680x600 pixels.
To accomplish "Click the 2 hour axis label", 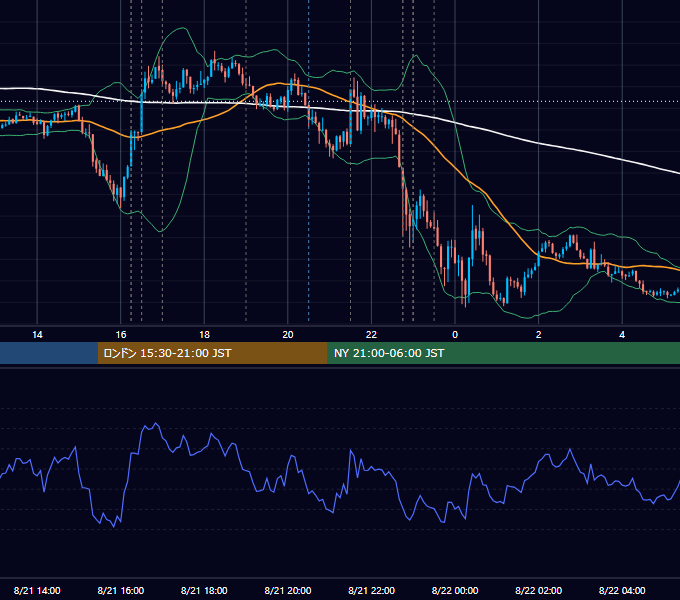I will coord(539,335).
